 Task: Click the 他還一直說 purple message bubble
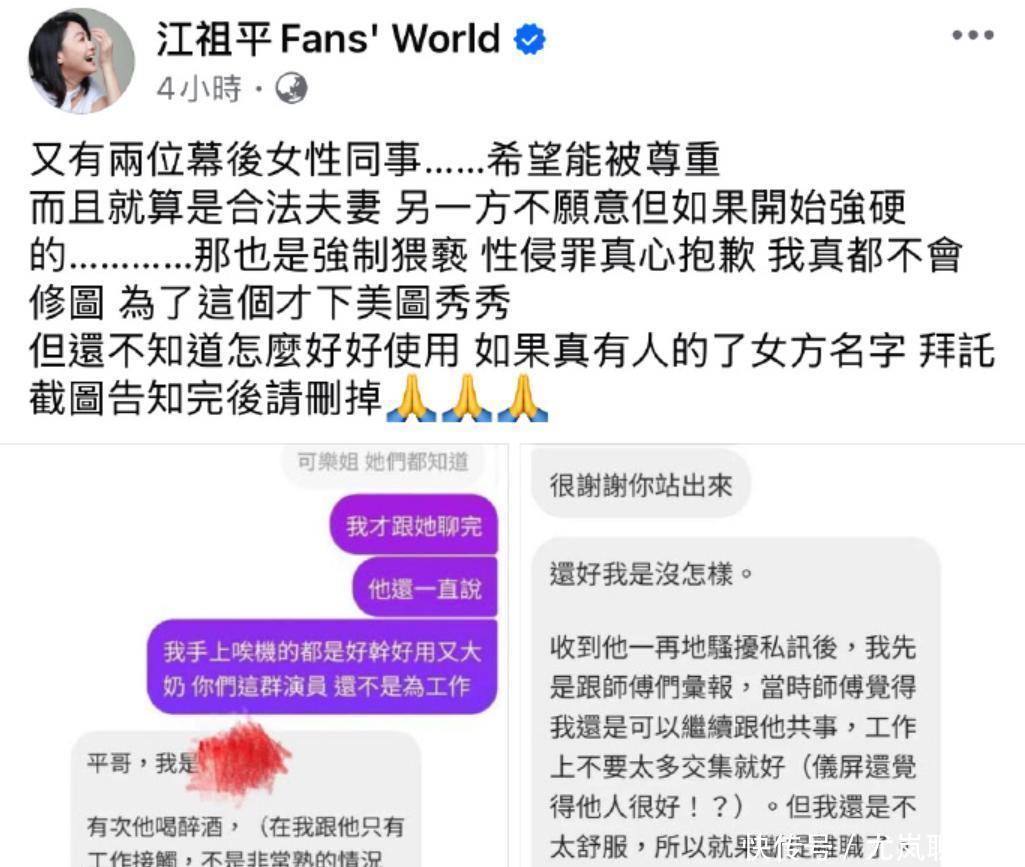425,588
